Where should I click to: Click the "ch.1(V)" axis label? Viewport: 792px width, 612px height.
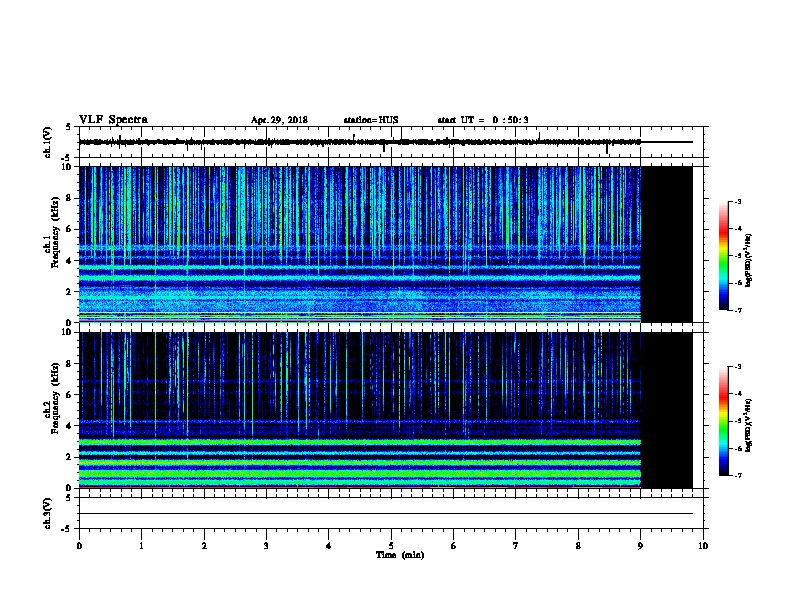(x=48, y=142)
